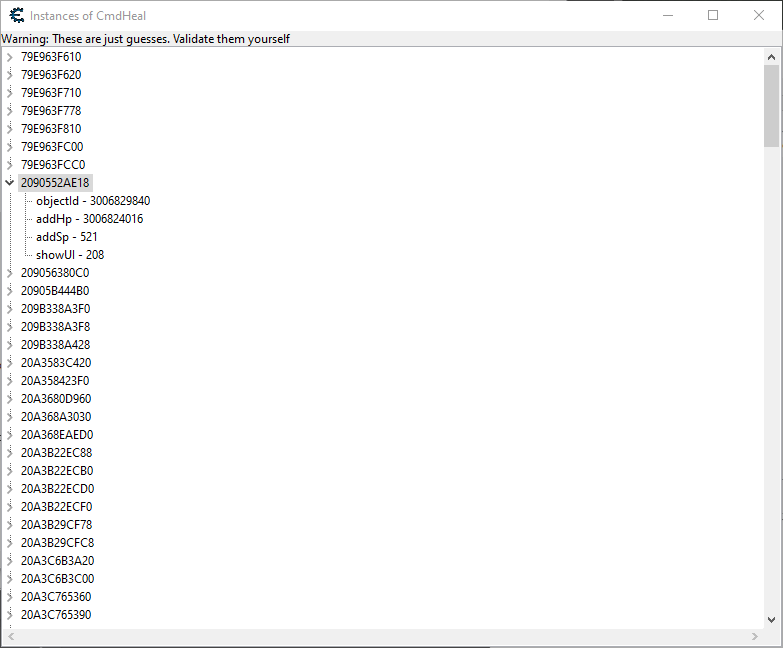Click the horizontal scrollbar left arrow
The image size is (783, 648).
pos(10,637)
